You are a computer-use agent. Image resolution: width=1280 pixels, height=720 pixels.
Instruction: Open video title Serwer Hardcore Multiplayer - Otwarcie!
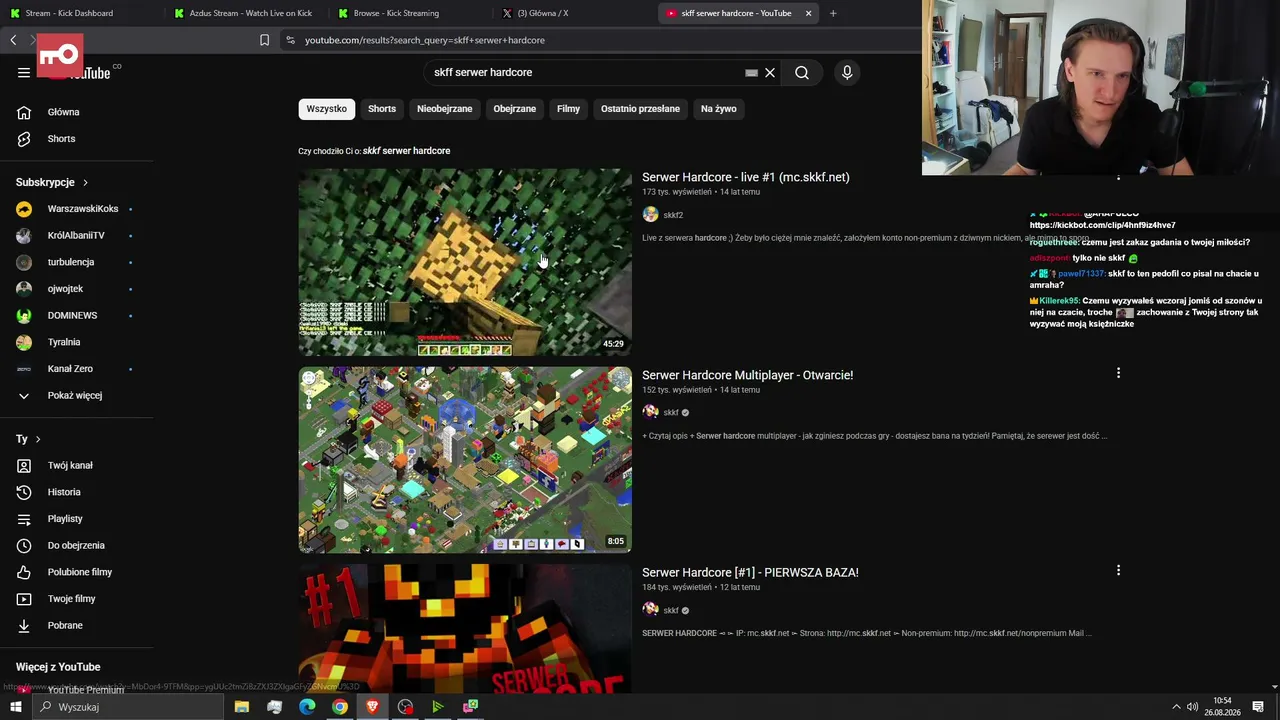pos(747,375)
